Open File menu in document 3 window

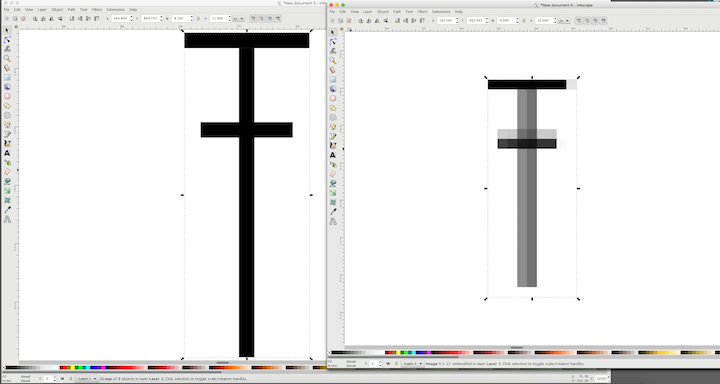pyautogui.click(x=6, y=9)
